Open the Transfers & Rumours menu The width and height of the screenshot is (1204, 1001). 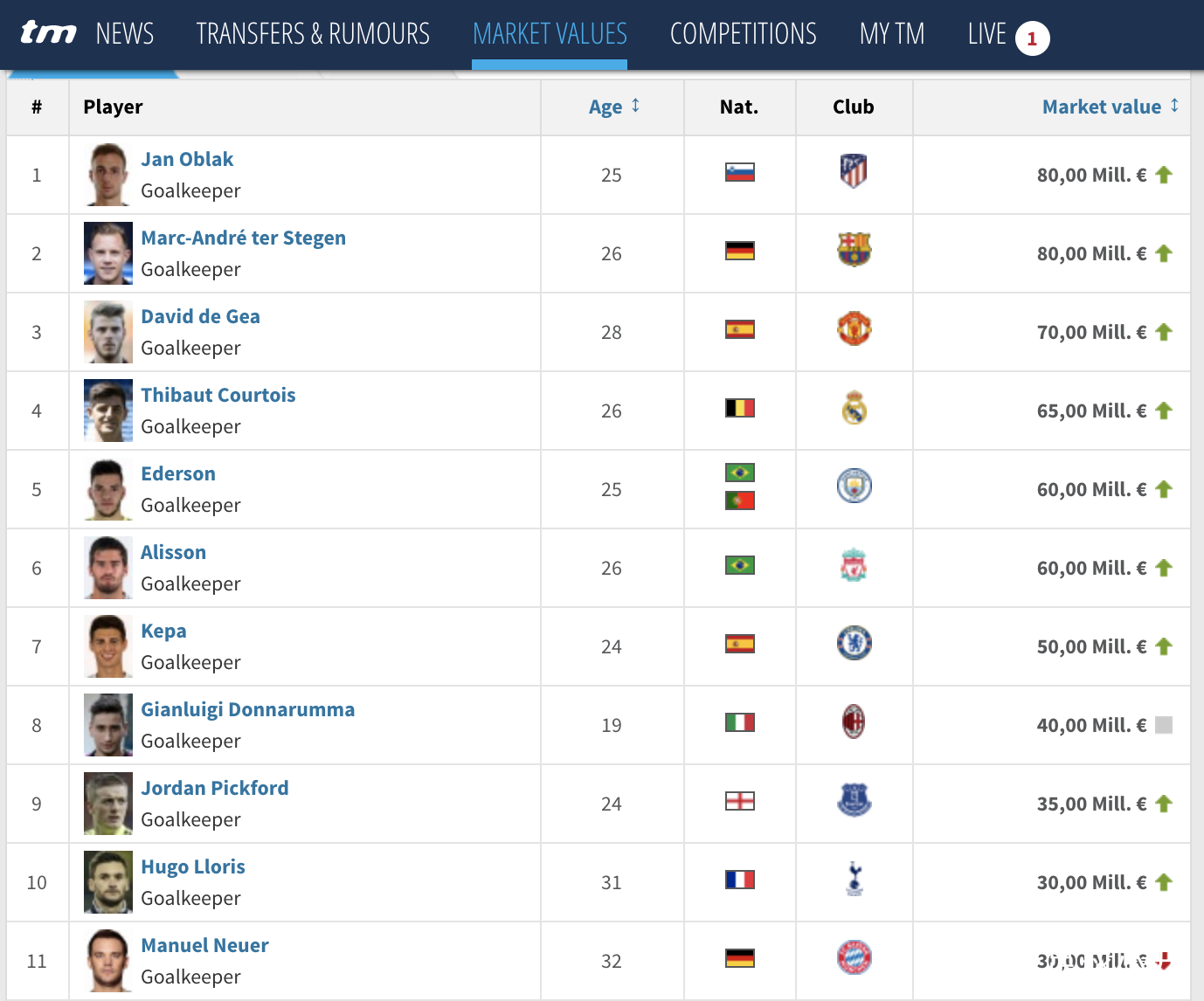(x=313, y=34)
